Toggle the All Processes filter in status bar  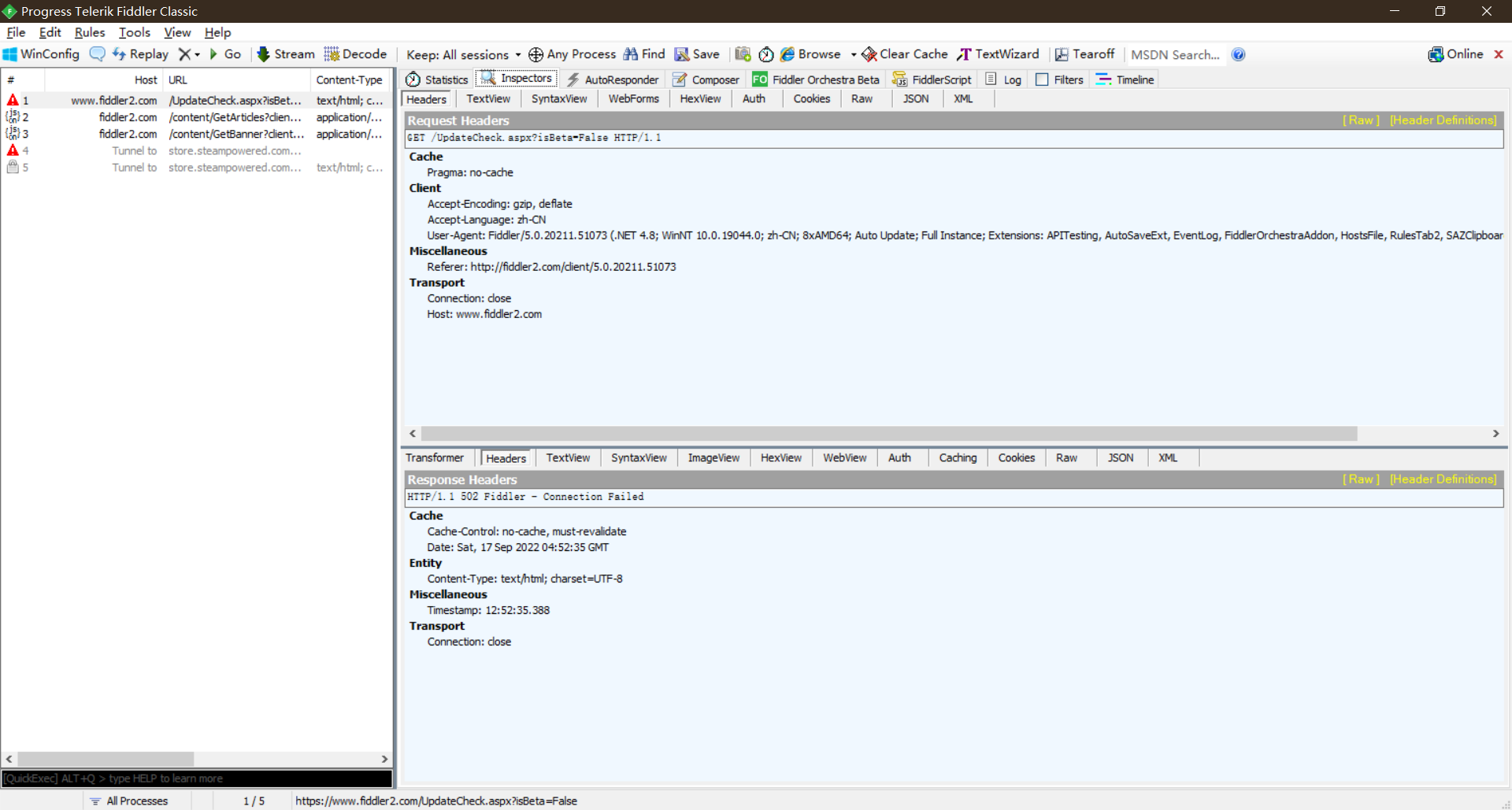pos(129,801)
